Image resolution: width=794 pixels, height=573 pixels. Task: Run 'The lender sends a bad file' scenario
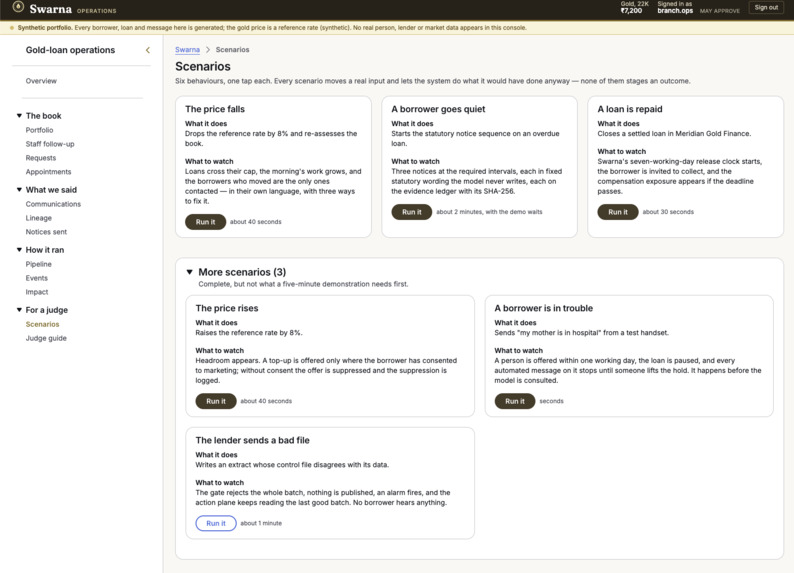coord(216,523)
